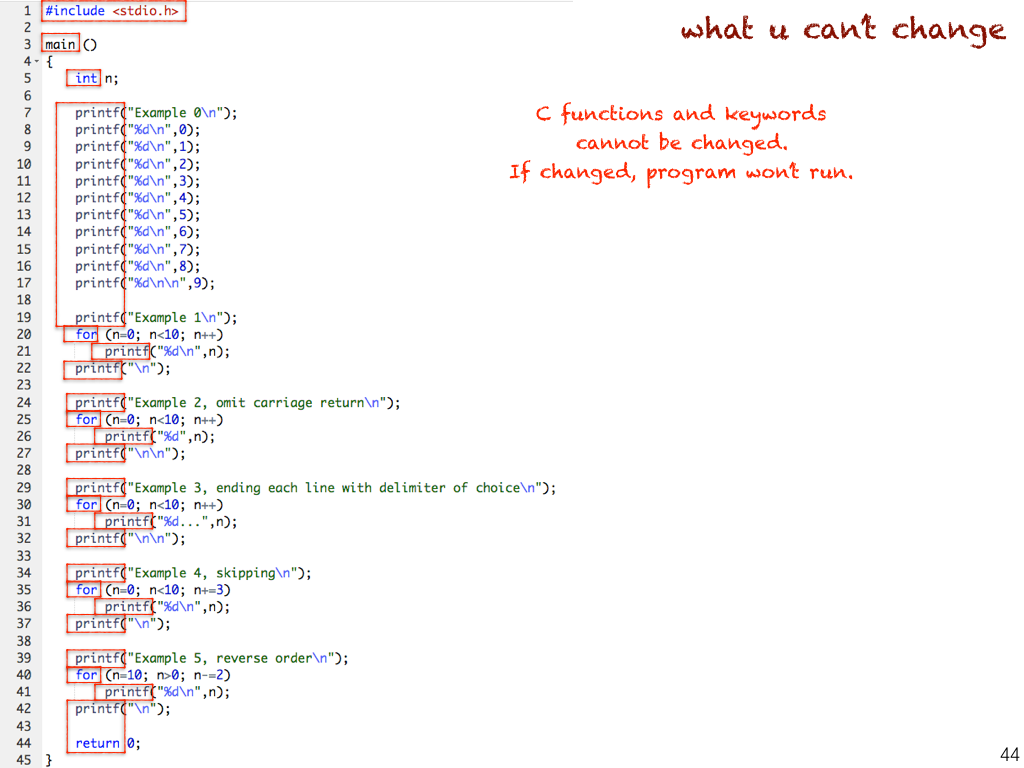Click the "If changed, program won't run." note
Viewport: 1024px width, 768px height.
(681, 172)
